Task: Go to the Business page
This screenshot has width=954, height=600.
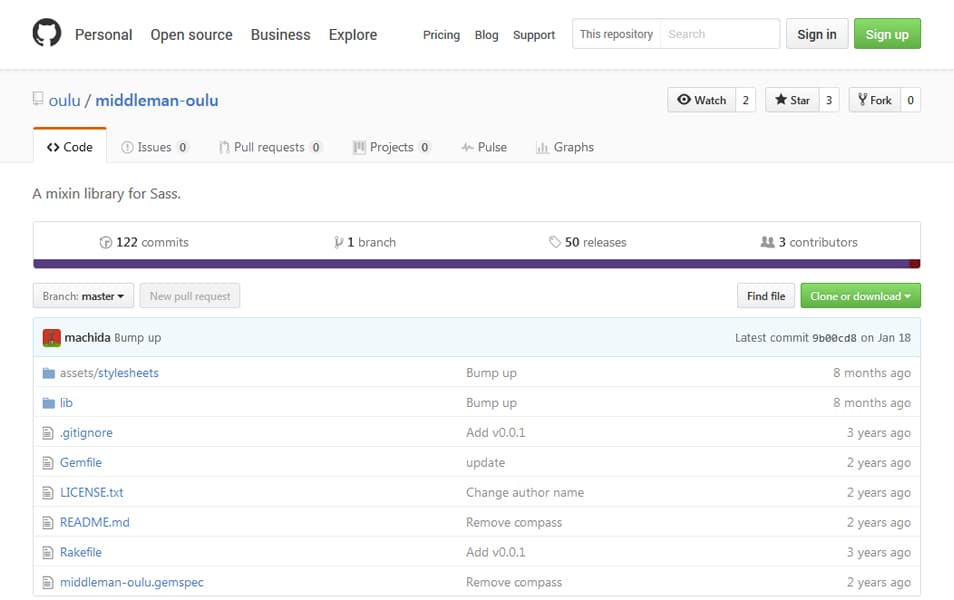Action: click(280, 35)
